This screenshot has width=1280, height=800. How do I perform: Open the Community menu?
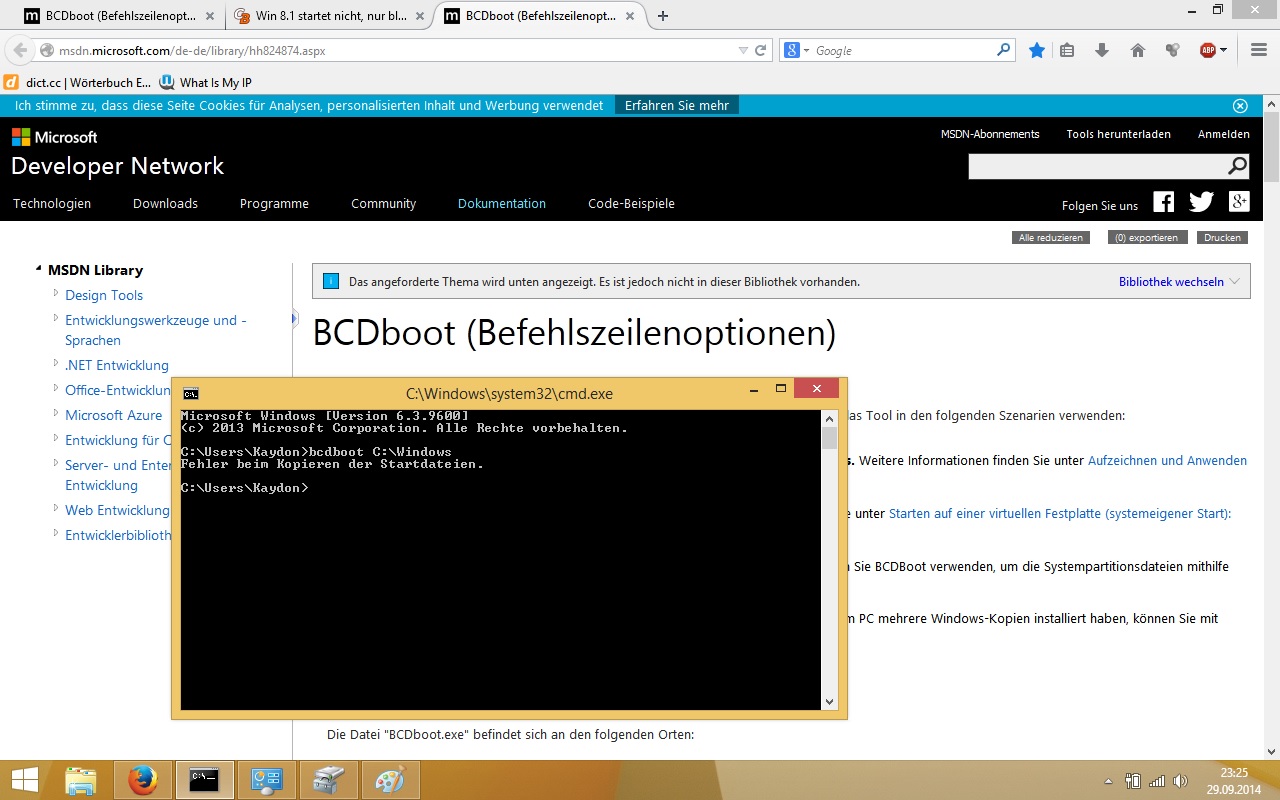coord(383,203)
